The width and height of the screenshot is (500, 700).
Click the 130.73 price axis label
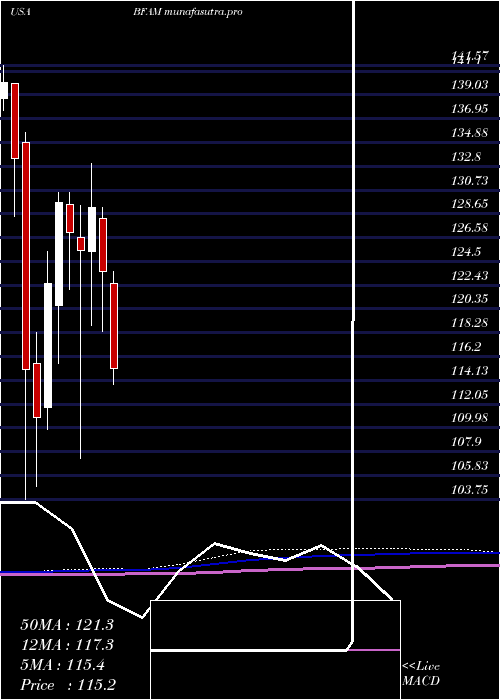(470, 180)
